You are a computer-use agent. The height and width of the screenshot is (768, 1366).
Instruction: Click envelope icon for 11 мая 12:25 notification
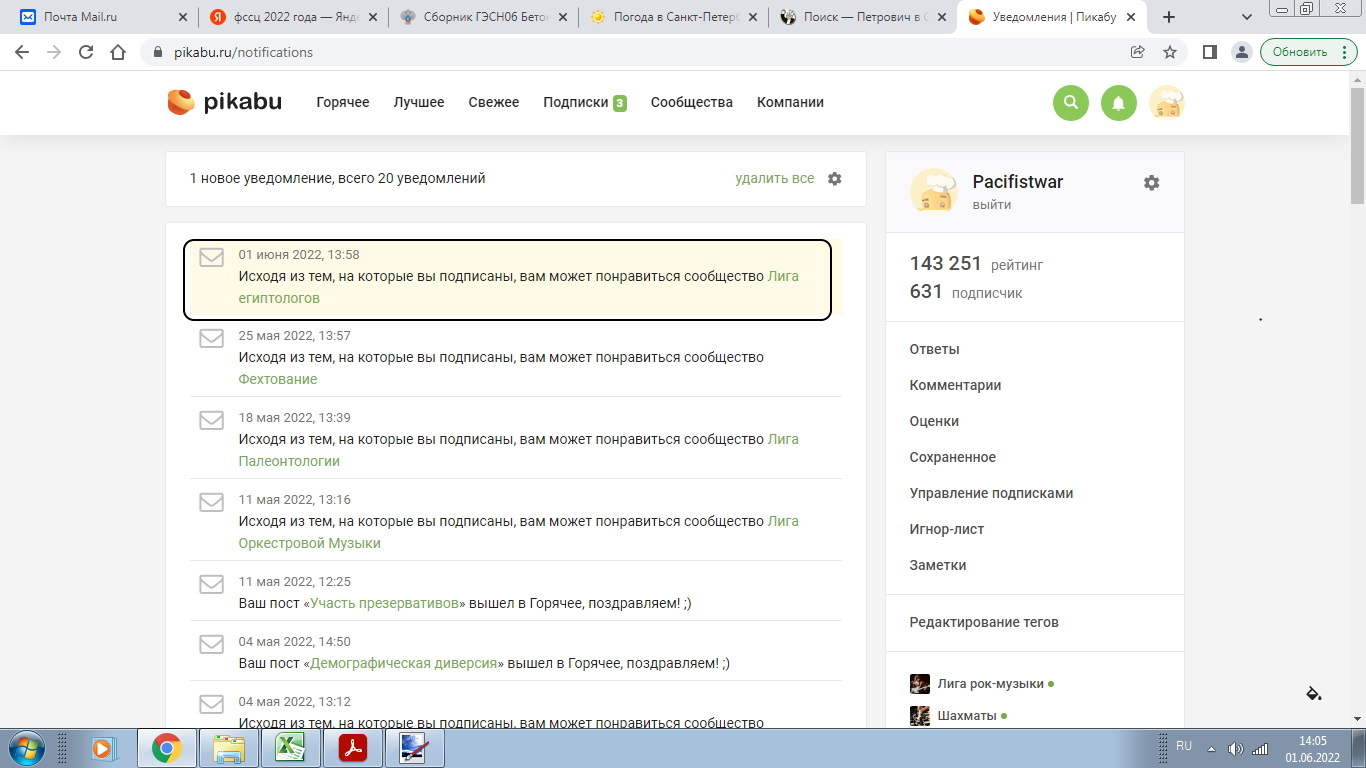pos(211,584)
